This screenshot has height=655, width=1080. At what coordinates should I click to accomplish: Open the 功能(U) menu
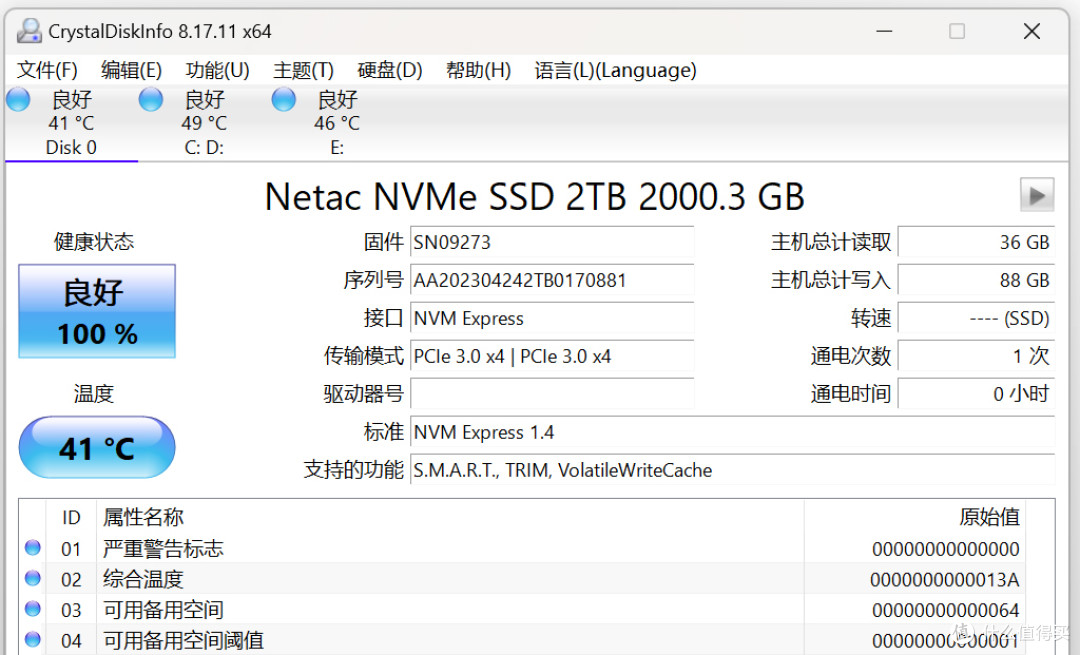[x=217, y=70]
